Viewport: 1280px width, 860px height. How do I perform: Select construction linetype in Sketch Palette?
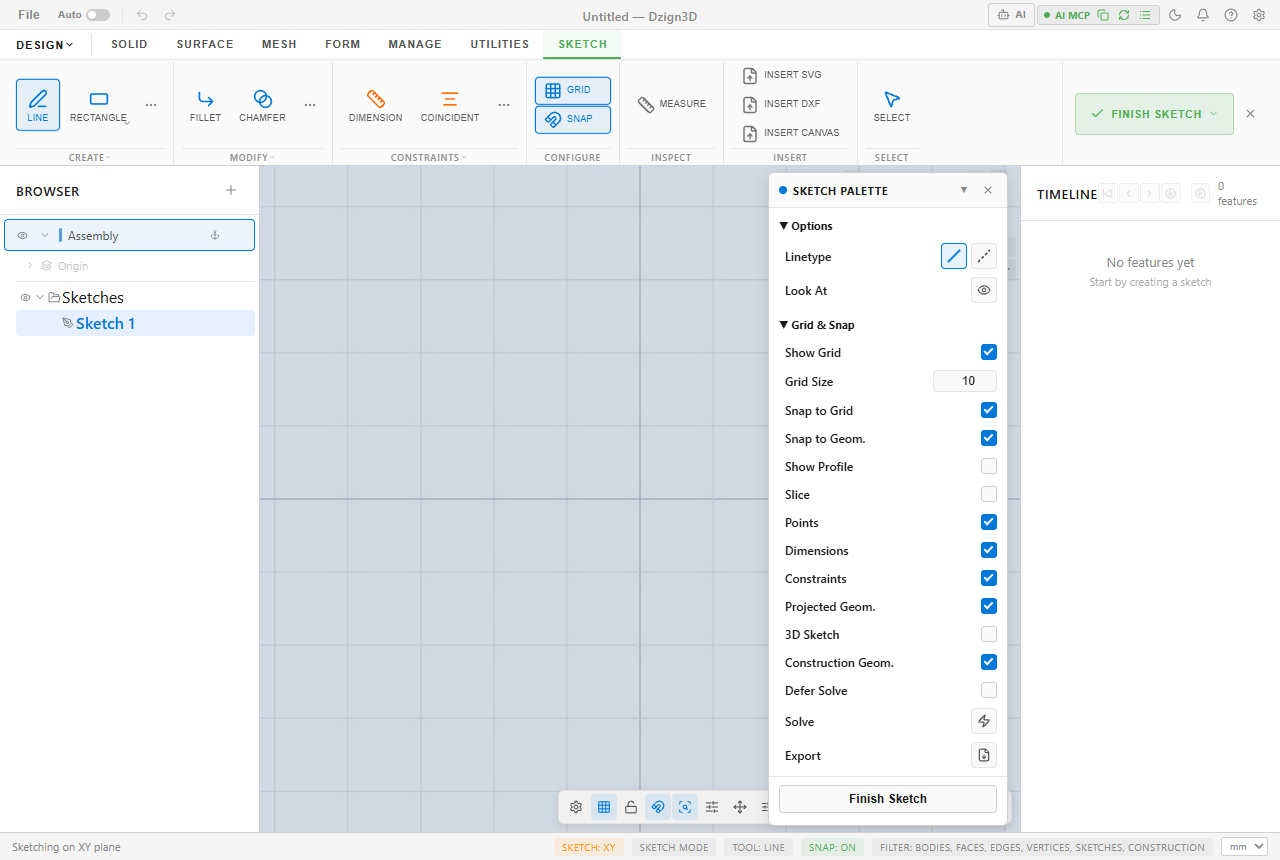pyautogui.click(x=984, y=257)
